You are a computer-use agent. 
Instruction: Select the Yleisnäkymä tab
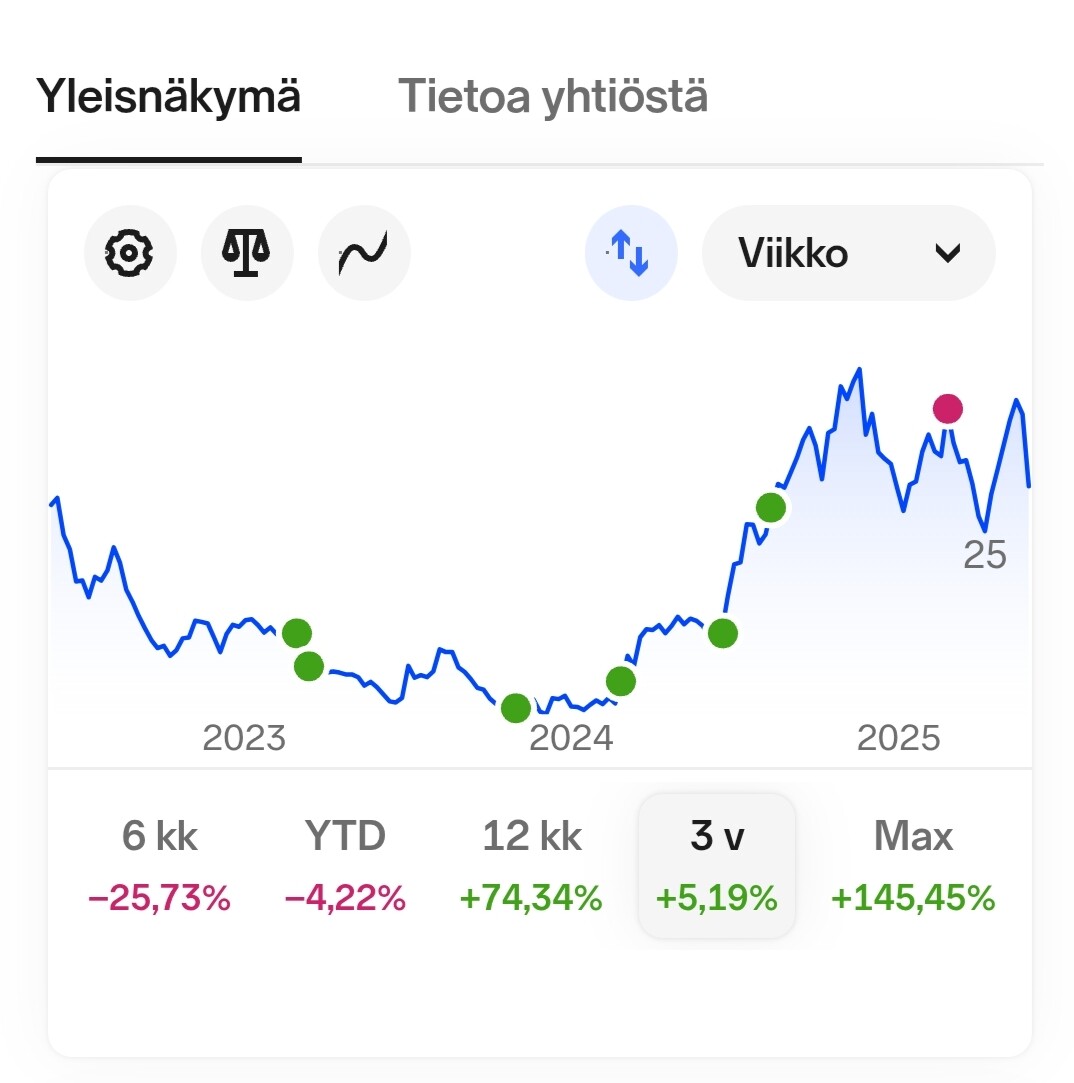169,96
